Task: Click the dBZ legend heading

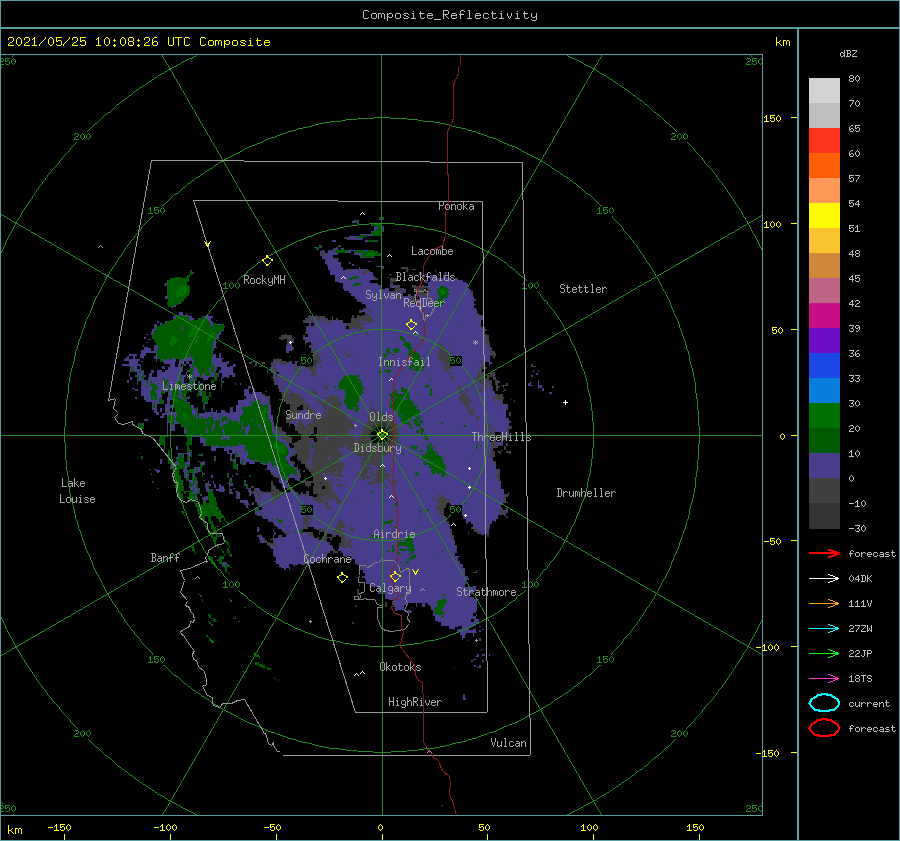Action: (848, 53)
